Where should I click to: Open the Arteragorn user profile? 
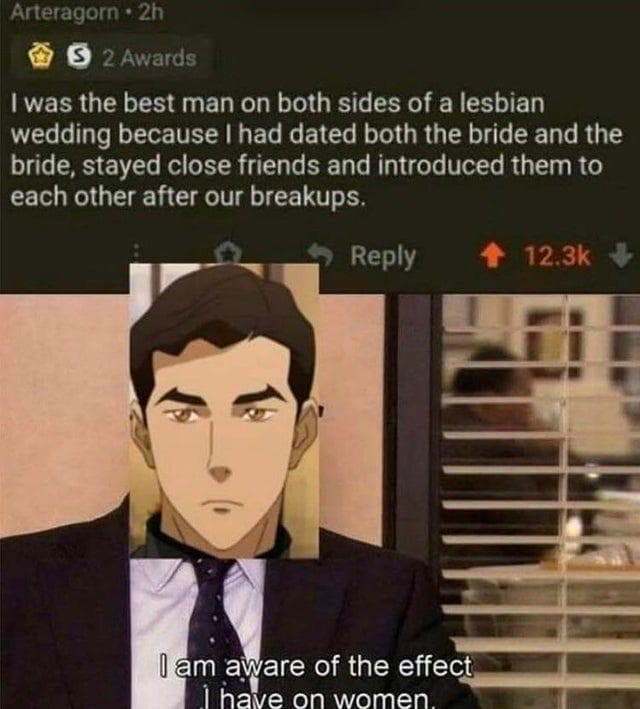point(63,13)
